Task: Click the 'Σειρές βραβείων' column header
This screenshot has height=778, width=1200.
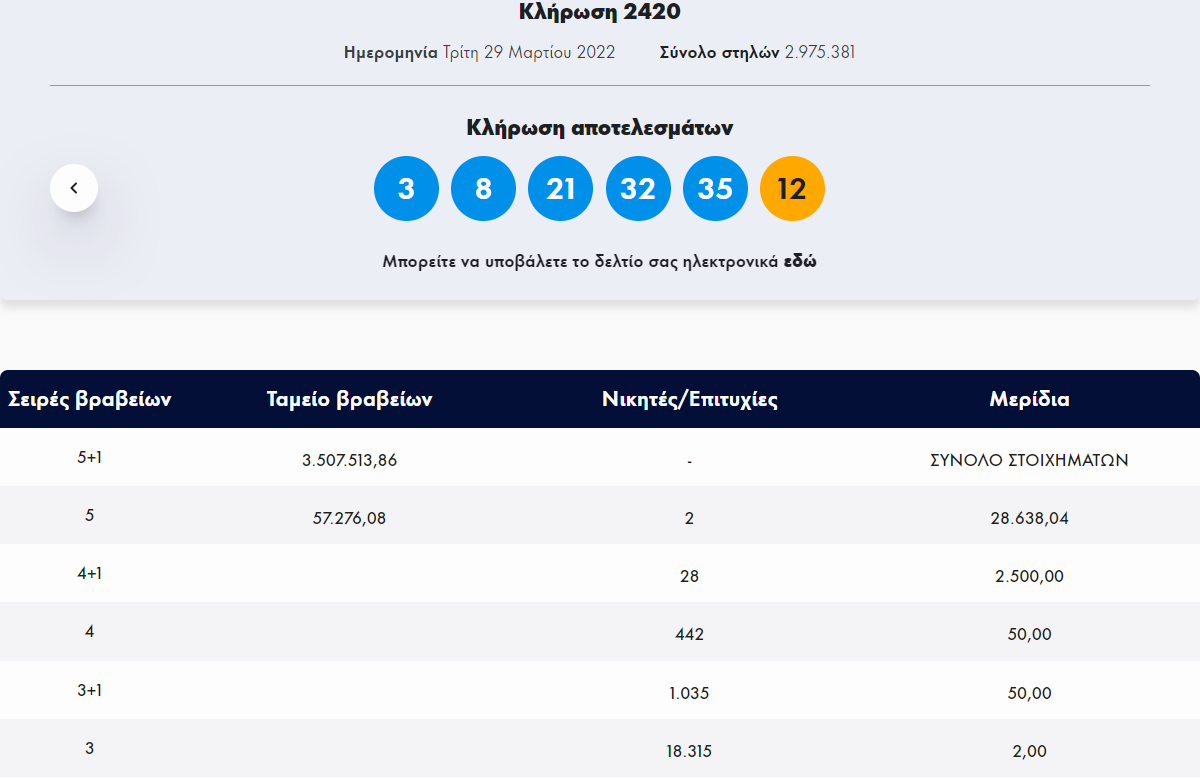Action: (x=90, y=400)
